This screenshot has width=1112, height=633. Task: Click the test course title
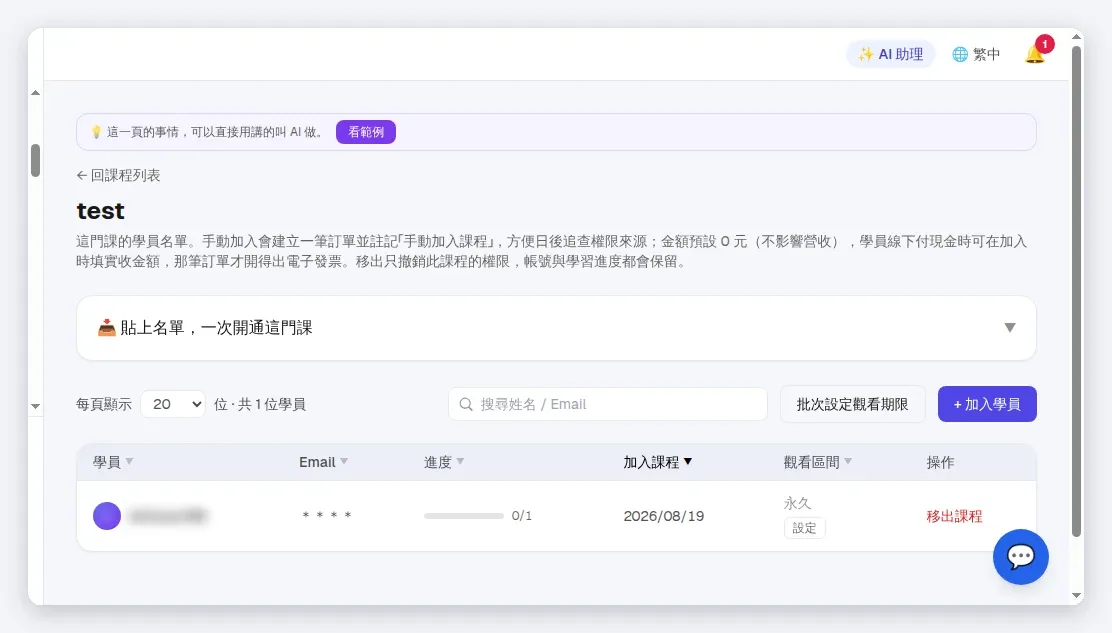coord(100,211)
